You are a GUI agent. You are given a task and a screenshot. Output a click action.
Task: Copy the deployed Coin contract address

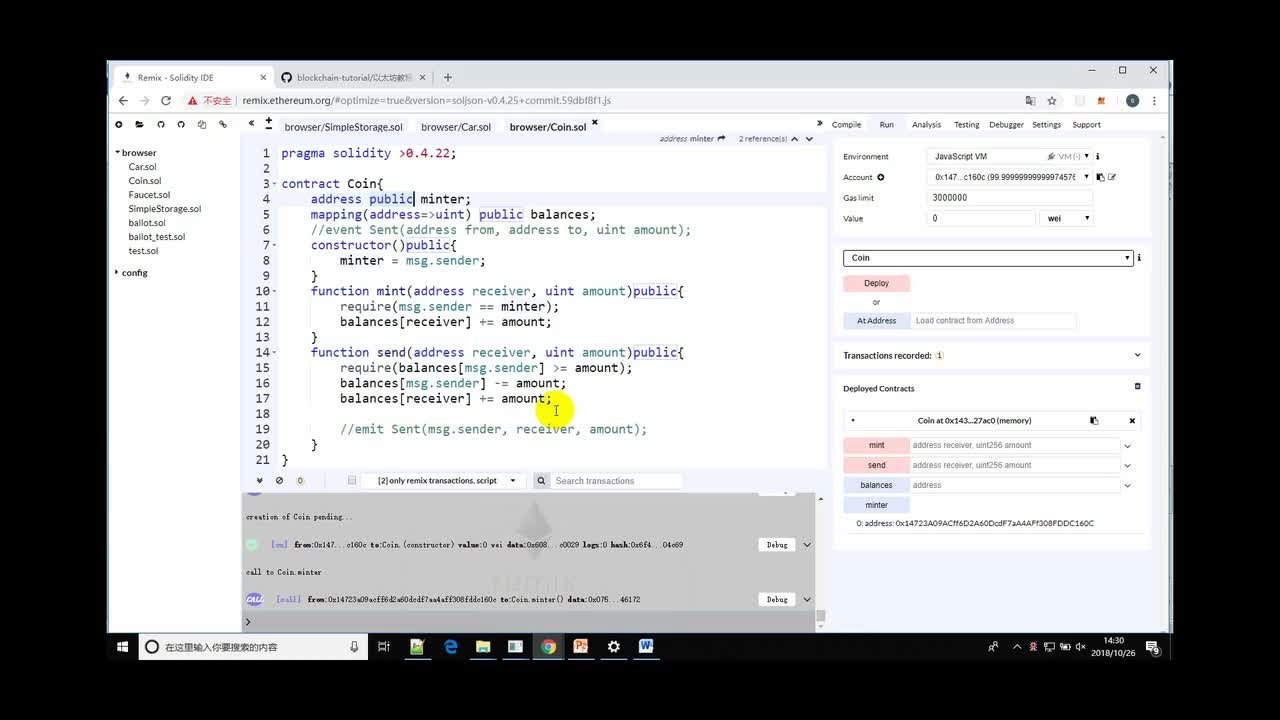pos(1094,421)
